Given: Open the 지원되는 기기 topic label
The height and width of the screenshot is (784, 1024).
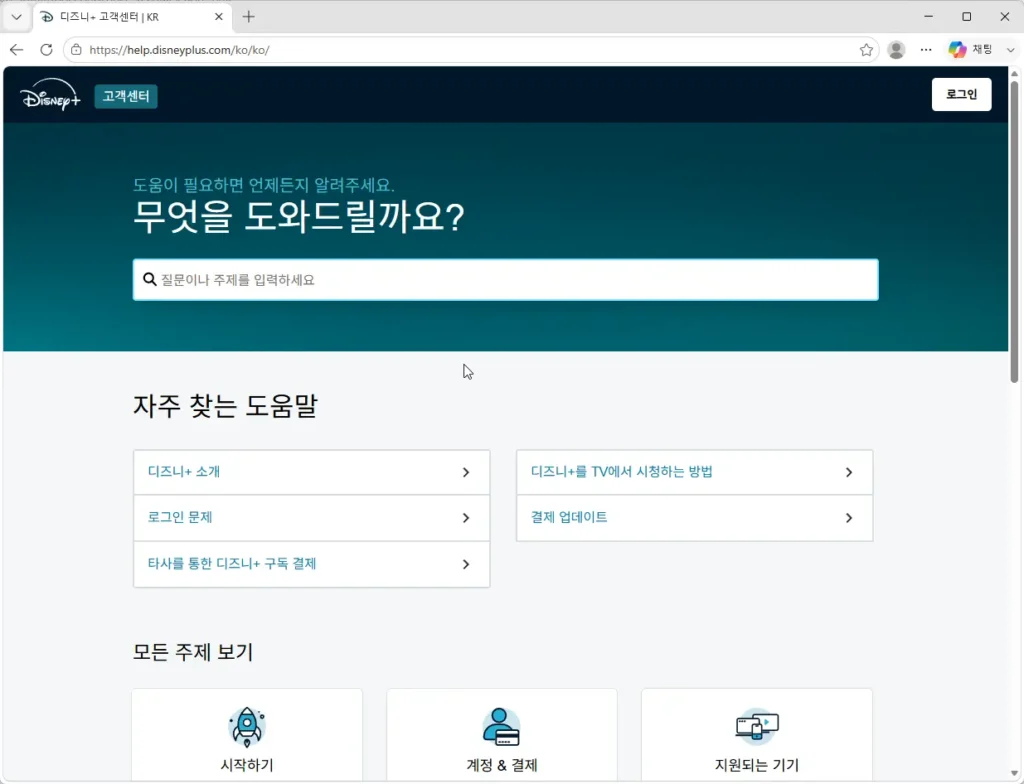Looking at the screenshot, I should tap(757, 765).
